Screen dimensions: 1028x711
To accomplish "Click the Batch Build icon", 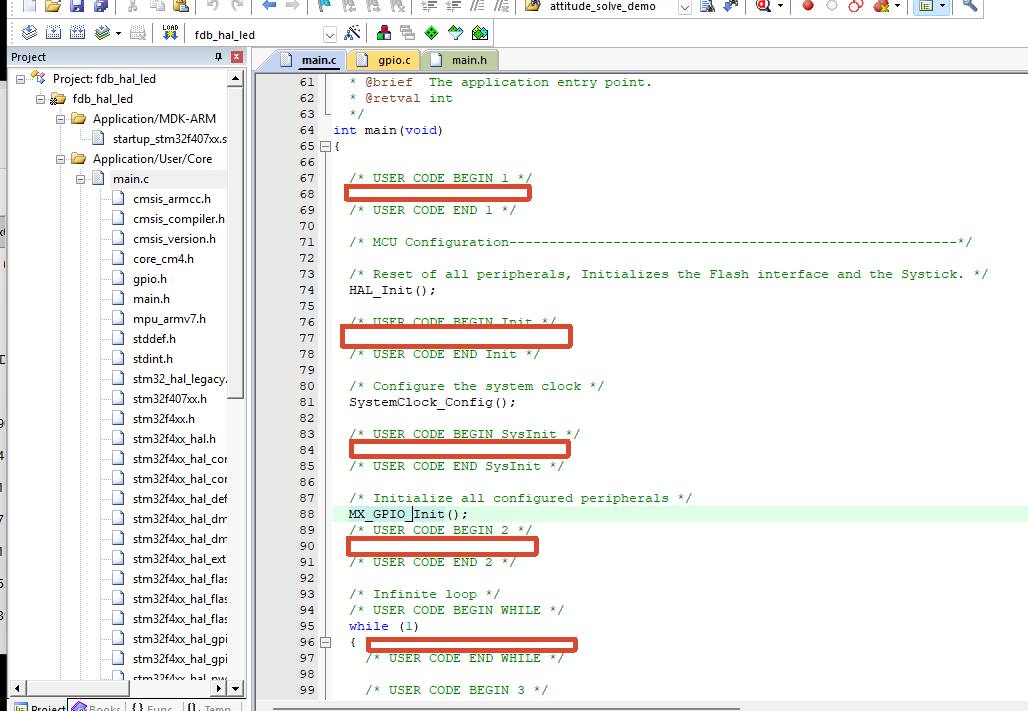I will [x=102, y=33].
